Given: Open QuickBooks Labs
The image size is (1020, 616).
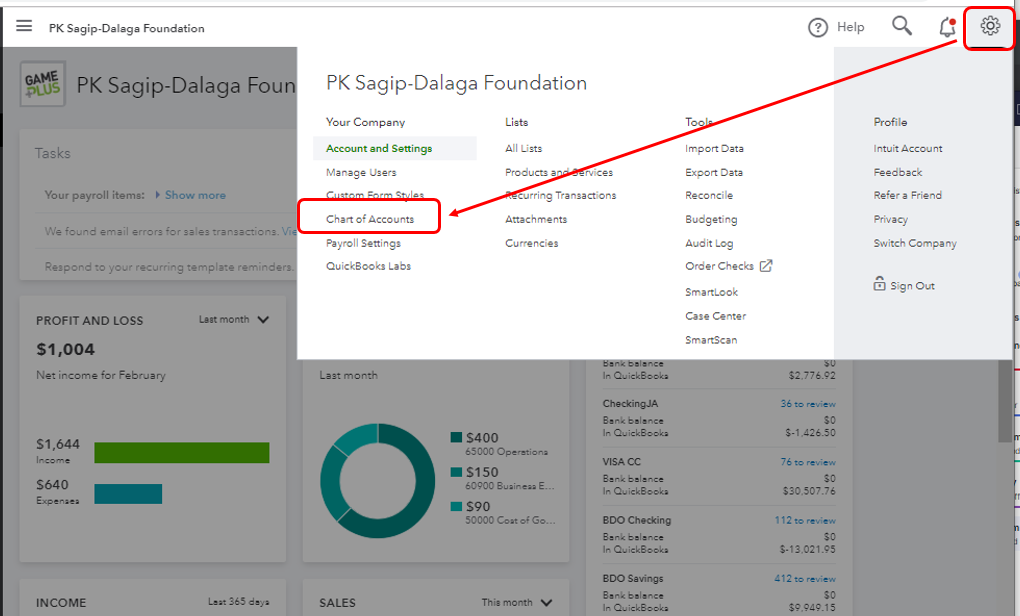Looking at the screenshot, I should tap(368, 266).
